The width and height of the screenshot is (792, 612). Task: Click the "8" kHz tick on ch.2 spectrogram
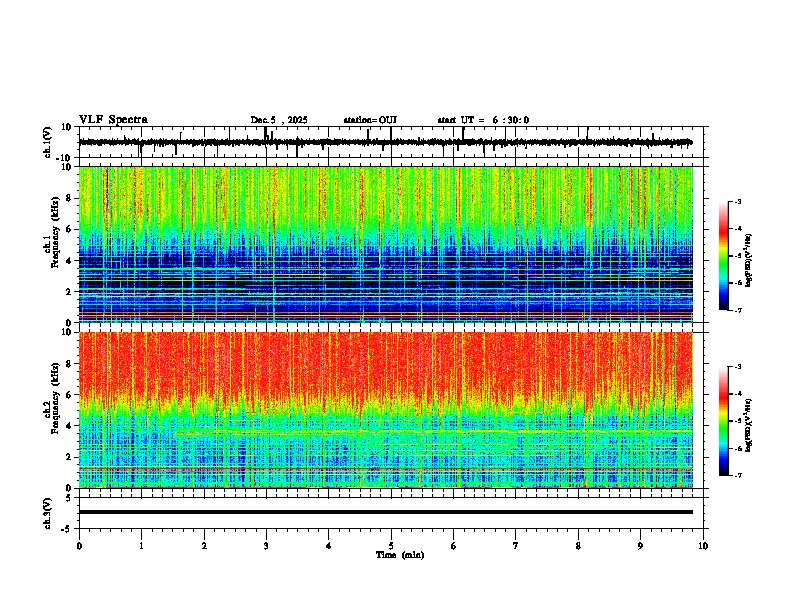[70, 364]
